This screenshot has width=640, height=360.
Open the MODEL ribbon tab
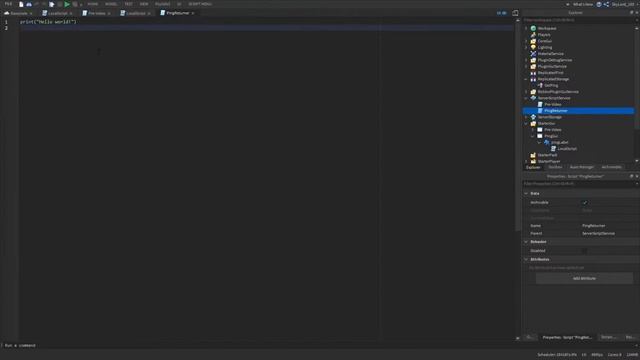point(111,4)
